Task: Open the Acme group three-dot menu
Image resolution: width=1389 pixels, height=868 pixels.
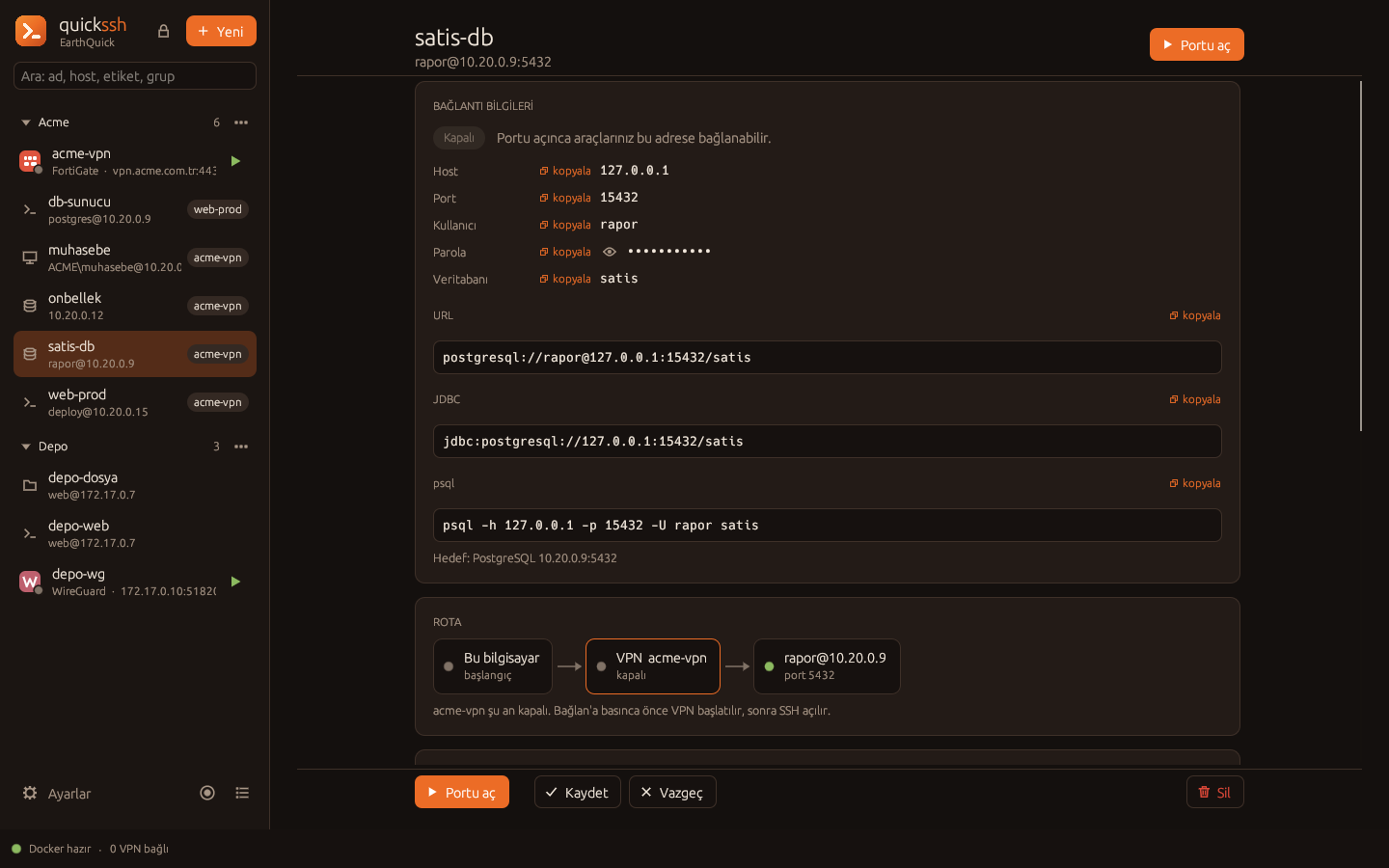Action: pyautogui.click(x=241, y=122)
